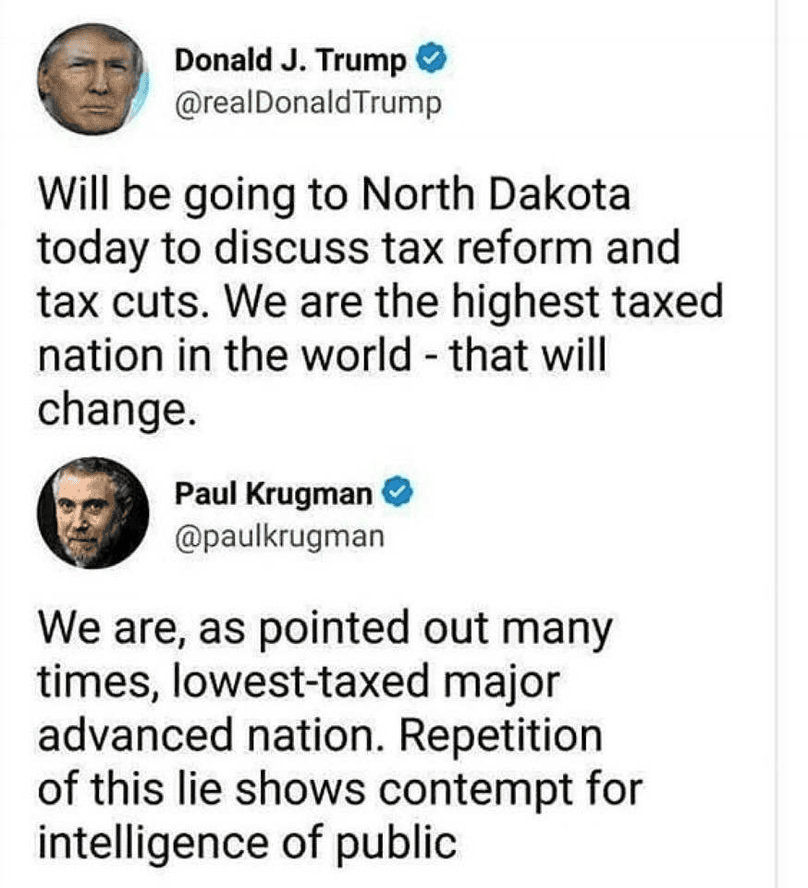Open the Donald J. Trump display name
The width and height of the screenshot is (808, 888).
(x=291, y=62)
